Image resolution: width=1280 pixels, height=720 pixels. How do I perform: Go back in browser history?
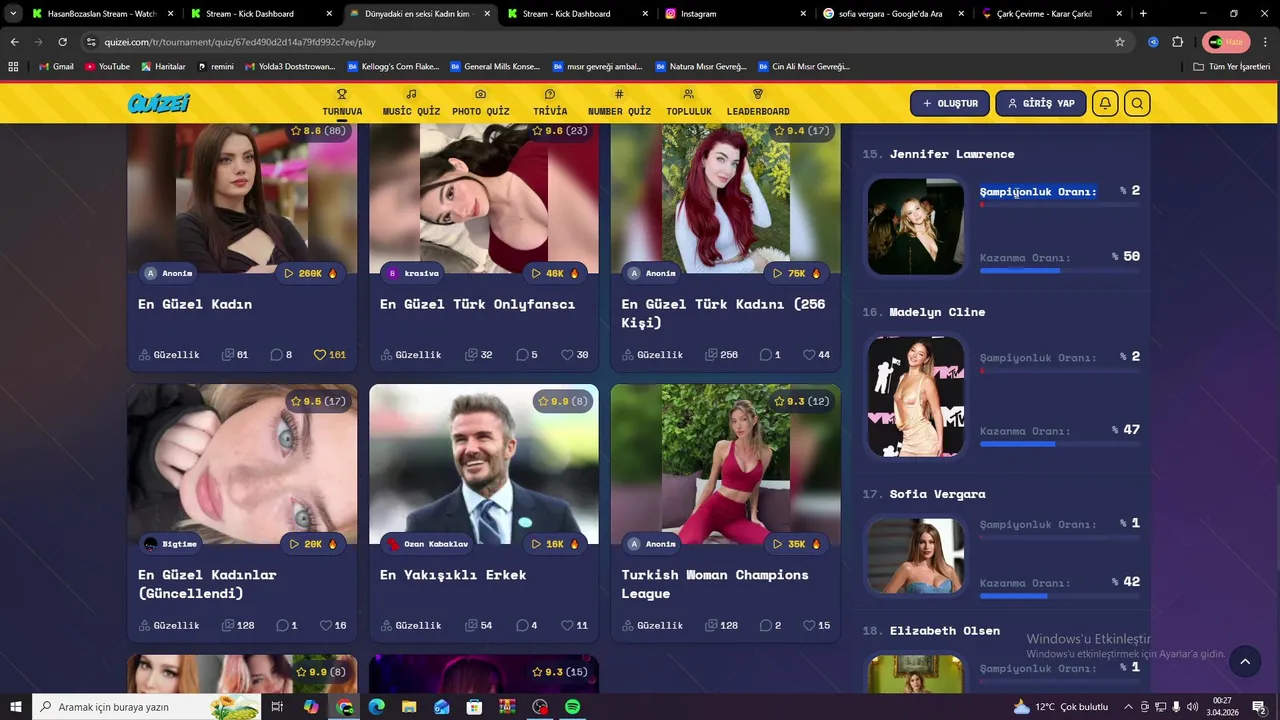point(14,42)
